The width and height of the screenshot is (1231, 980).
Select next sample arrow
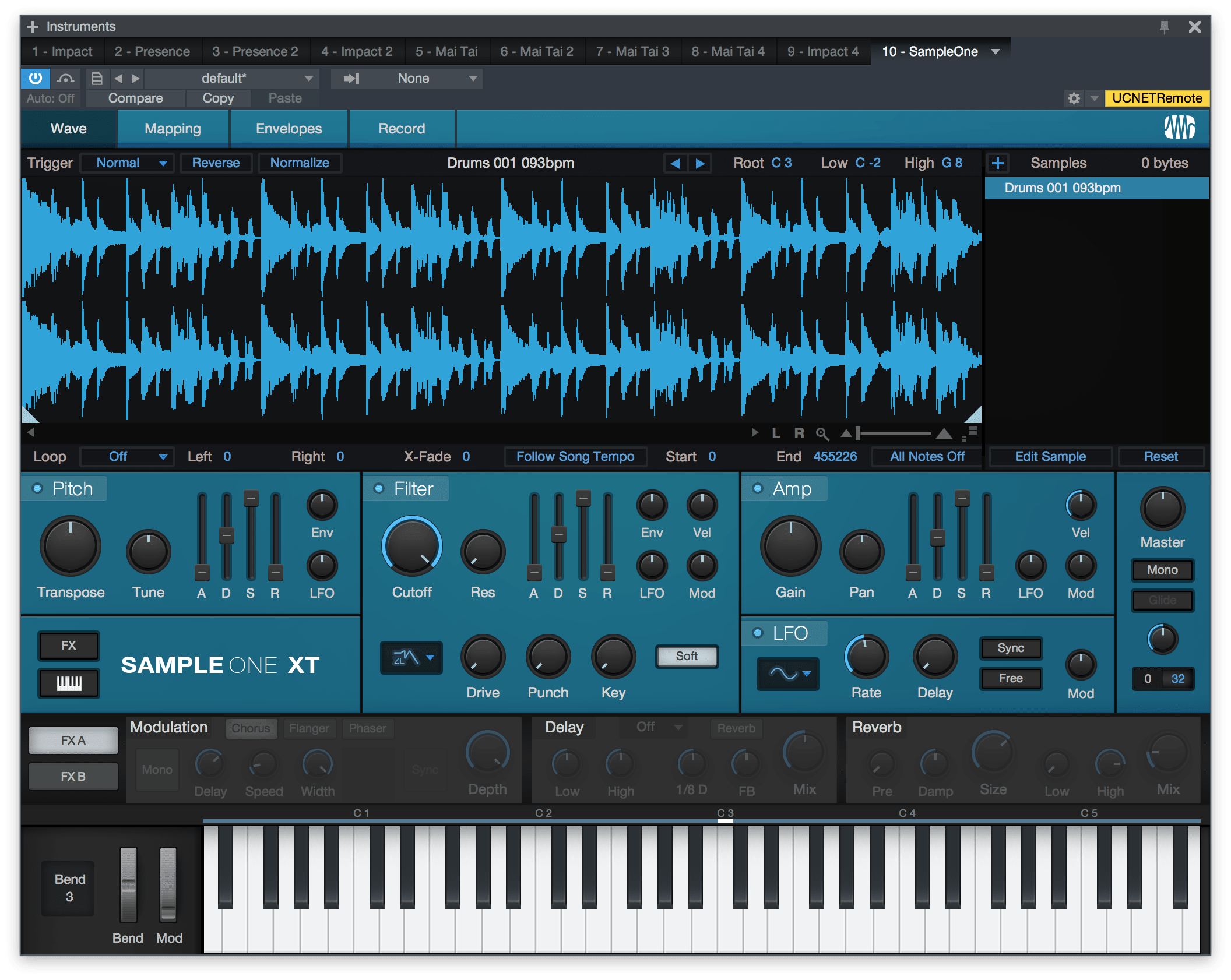click(700, 163)
